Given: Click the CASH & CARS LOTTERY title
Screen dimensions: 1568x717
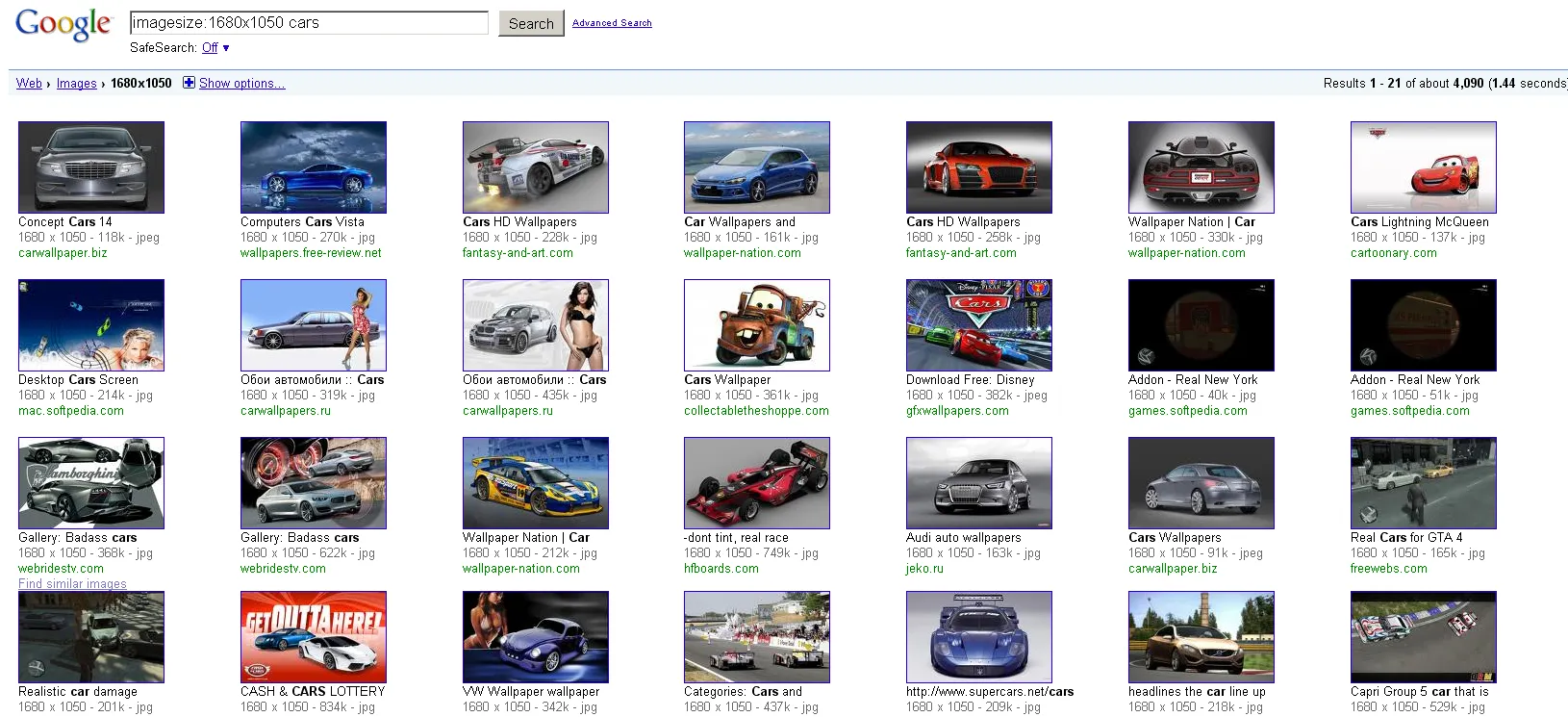Looking at the screenshot, I should click(313, 692).
